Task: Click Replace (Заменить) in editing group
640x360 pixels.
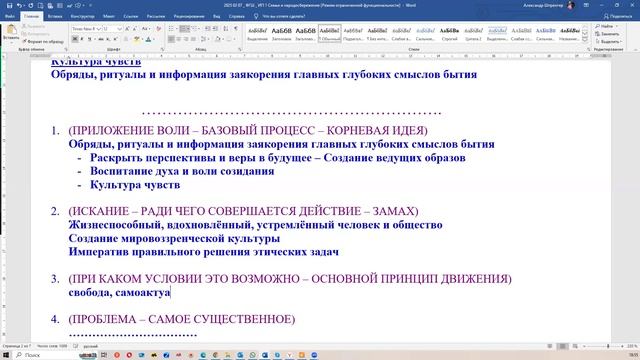Action: [x=607, y=34]
